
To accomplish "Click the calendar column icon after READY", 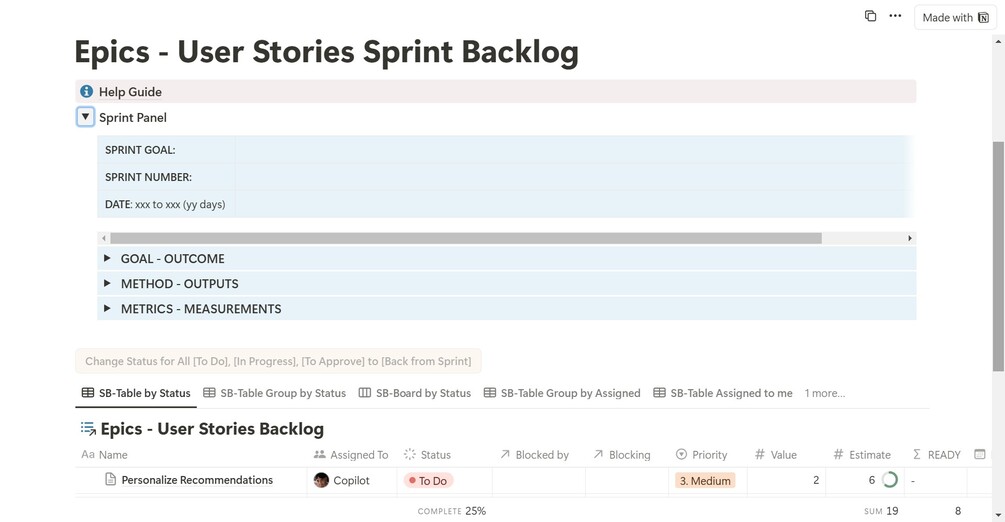I will tap(980, 454).
